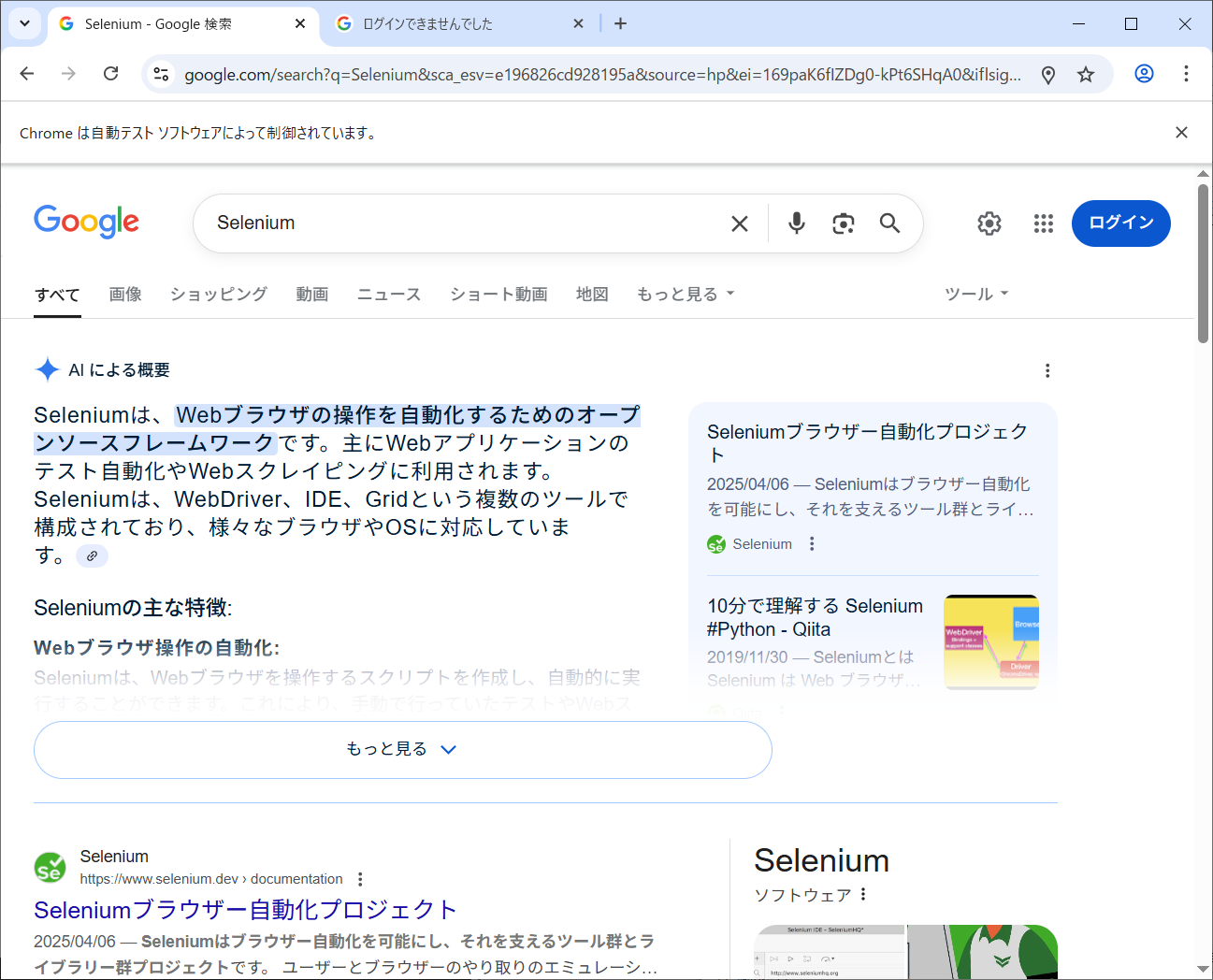Reload the current page
The image size is (1213, 980).
[x=110, y=74]
